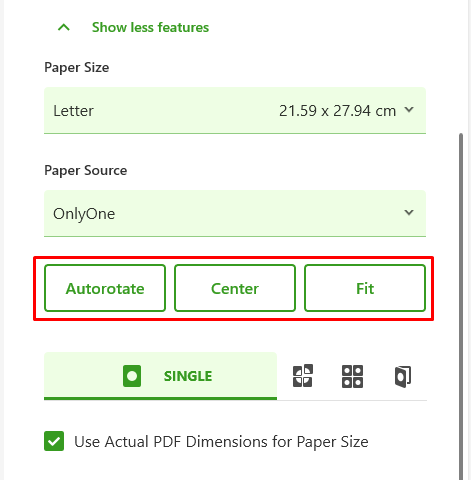Image resolution: width=471 pixels, height=480 pixels.
Task: Click the green single-page icon
Action: [x=132, y=376]
